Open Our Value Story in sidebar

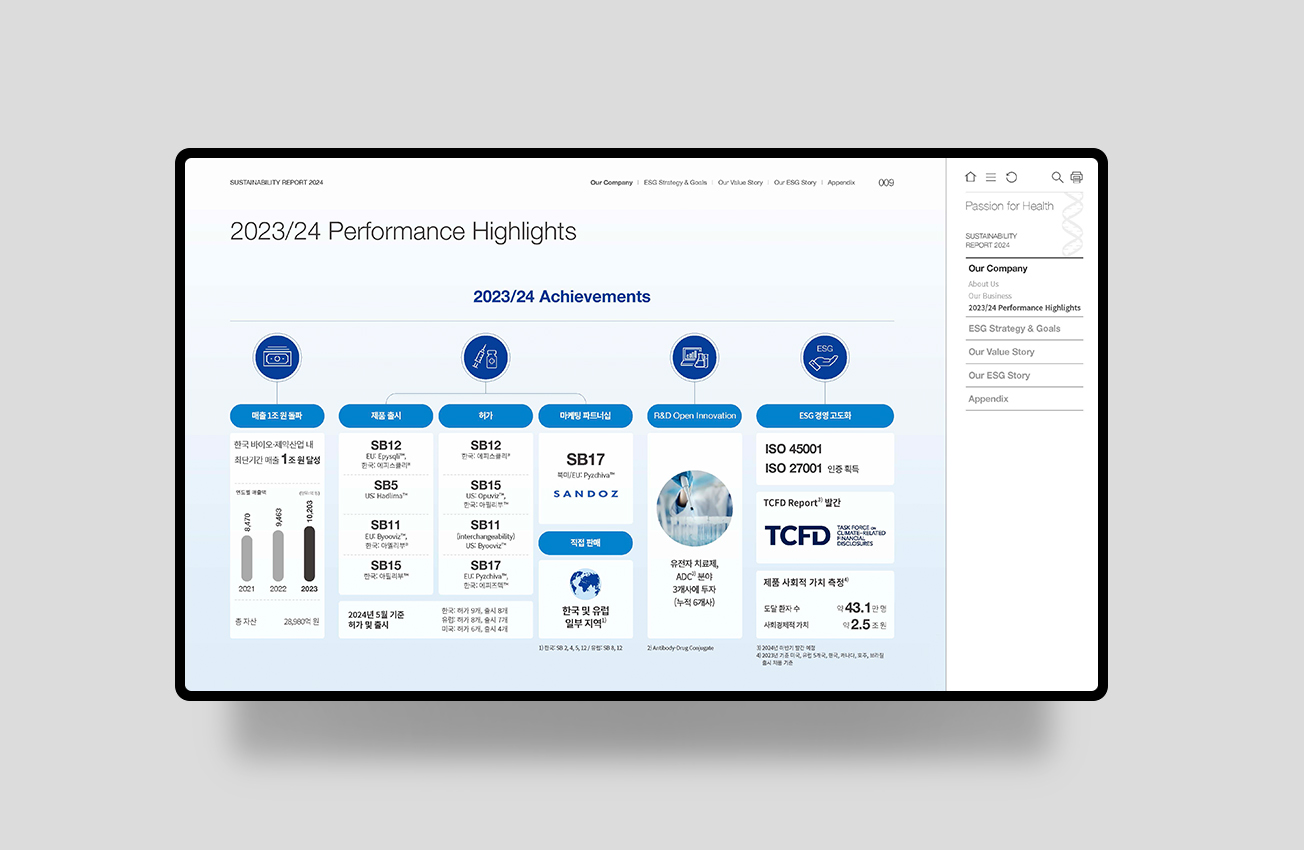(x=1001, y=352)
